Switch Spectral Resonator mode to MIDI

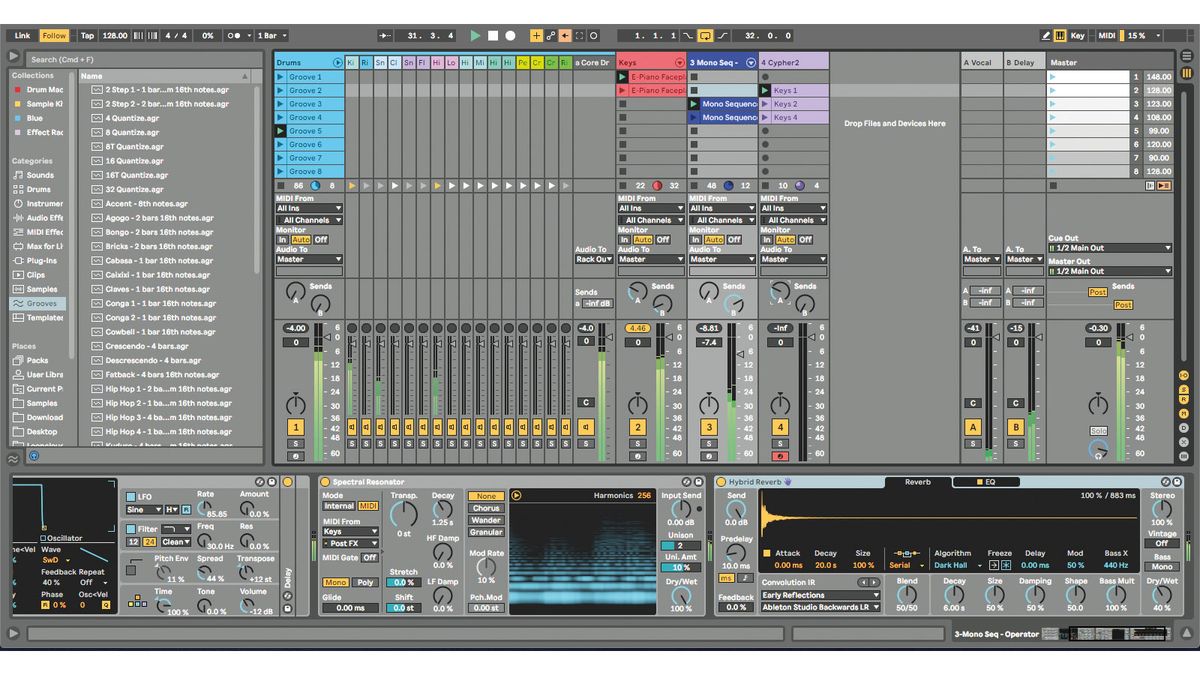369,506
